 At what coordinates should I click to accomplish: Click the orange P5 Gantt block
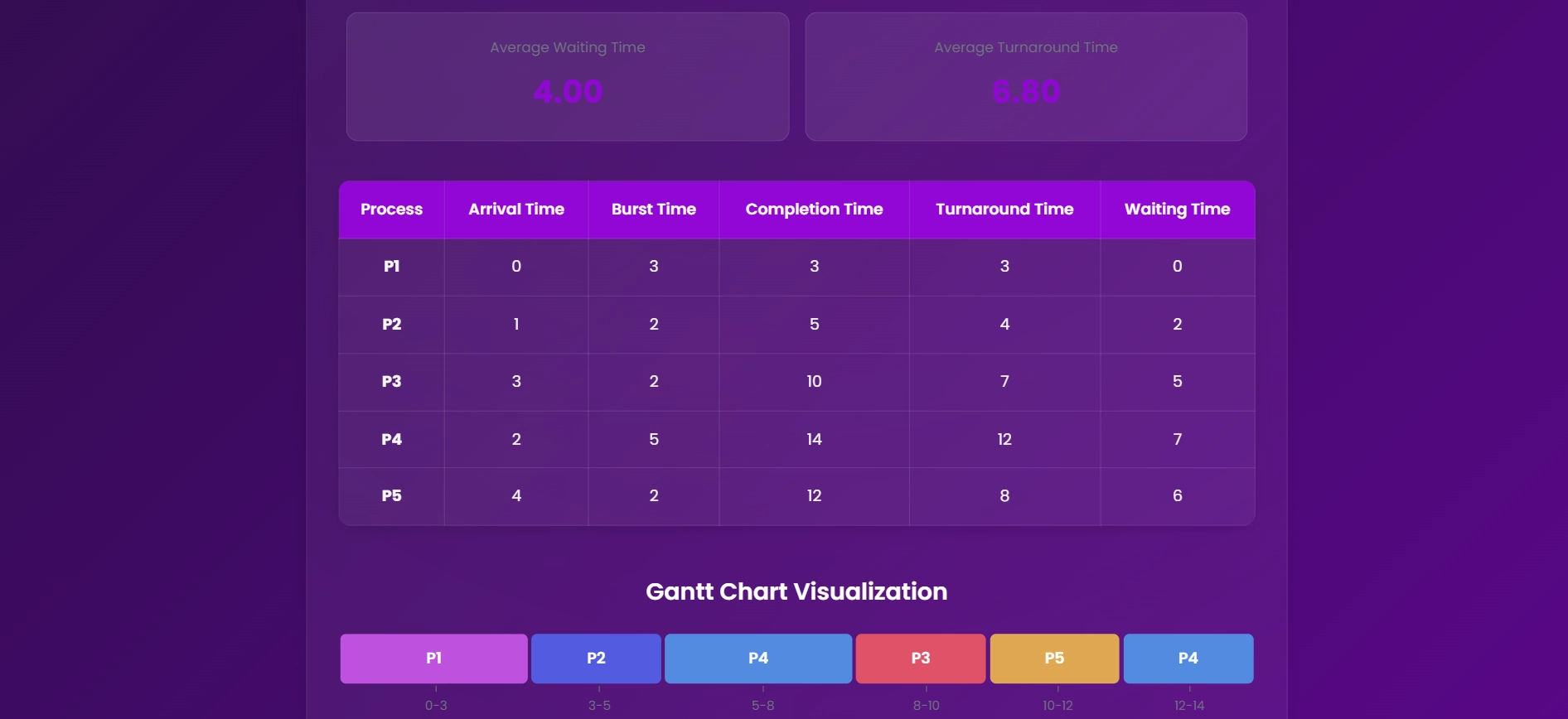[1054, 659]
